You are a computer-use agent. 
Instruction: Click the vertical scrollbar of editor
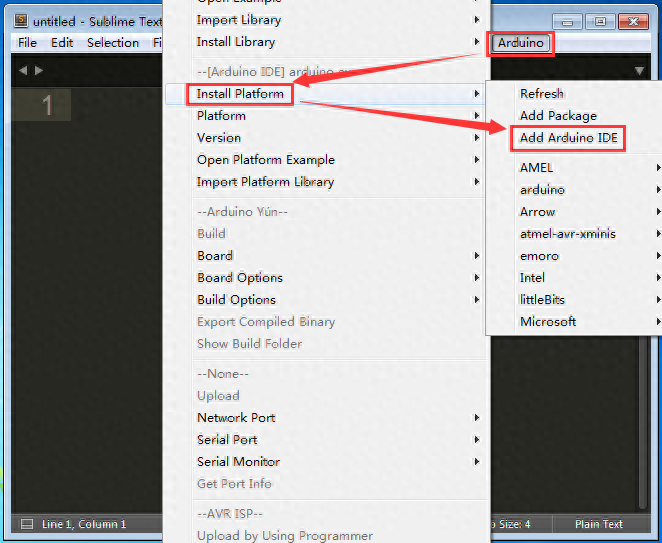coord(643,422)
